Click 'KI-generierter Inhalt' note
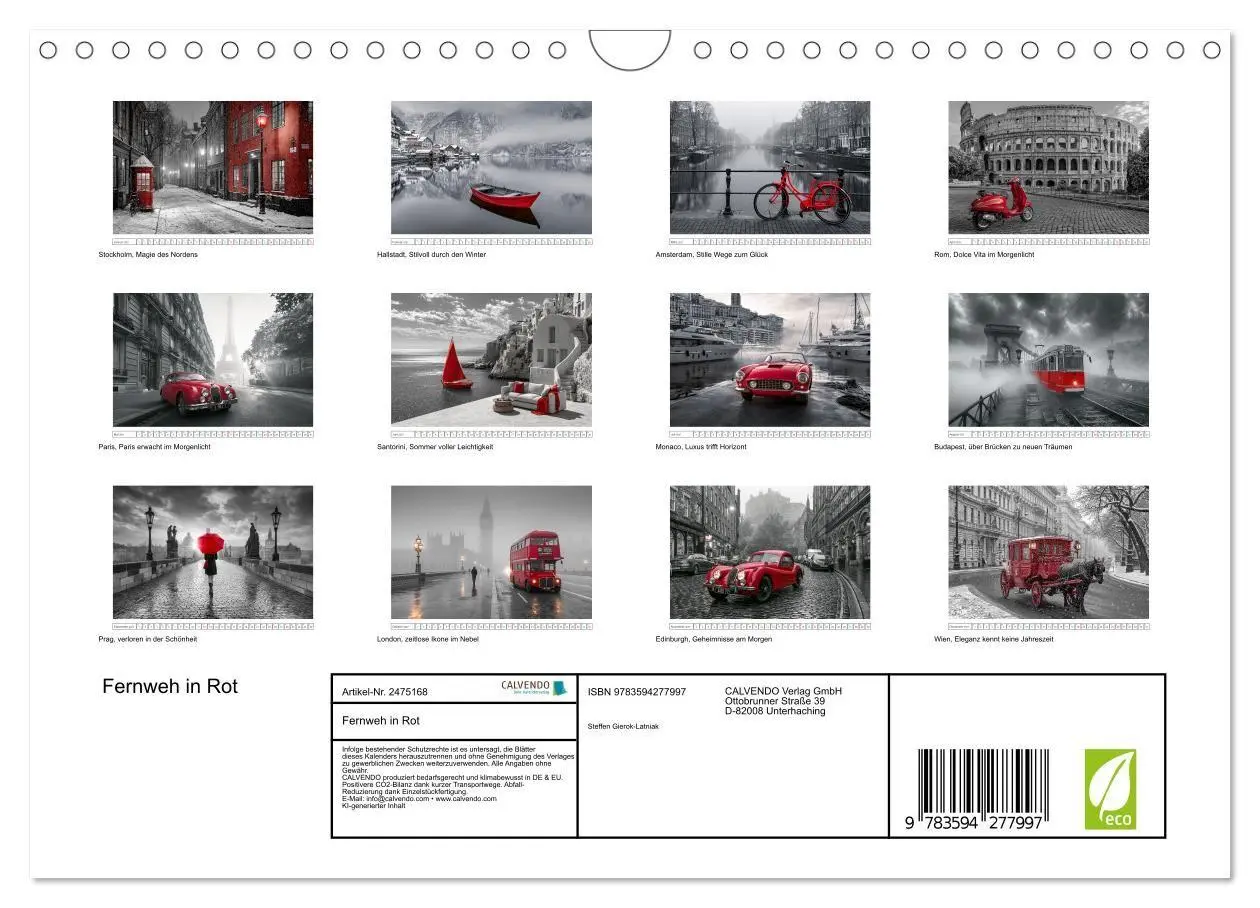This screenshot has width=1260, height=908. pyautogui.click(x=374, y=806)
